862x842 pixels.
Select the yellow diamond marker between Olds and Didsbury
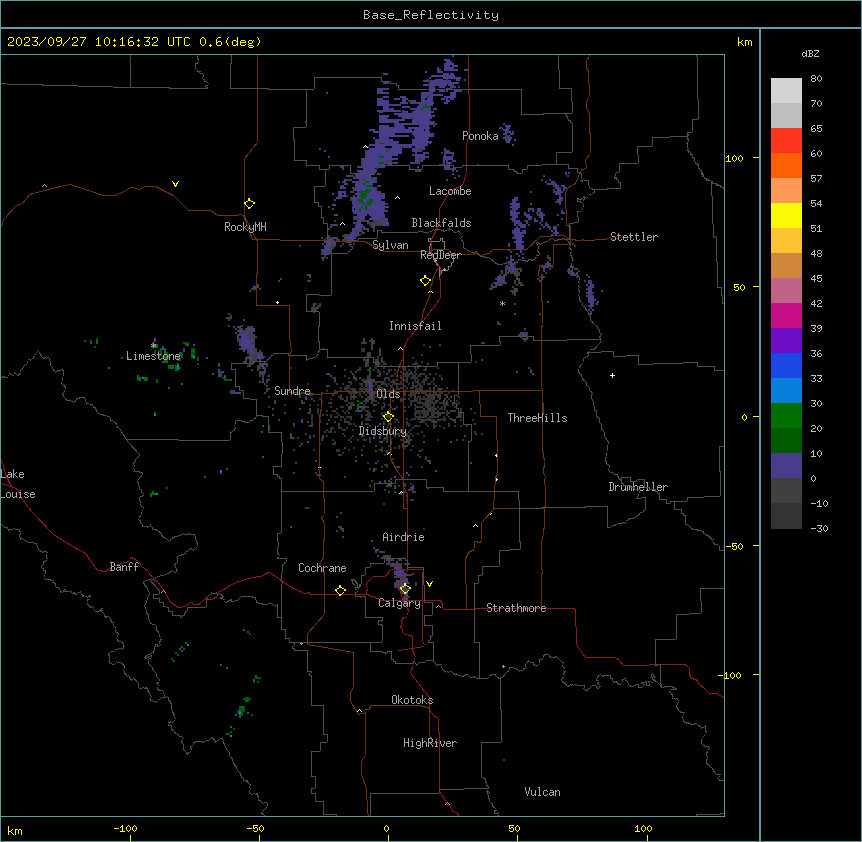388,416
